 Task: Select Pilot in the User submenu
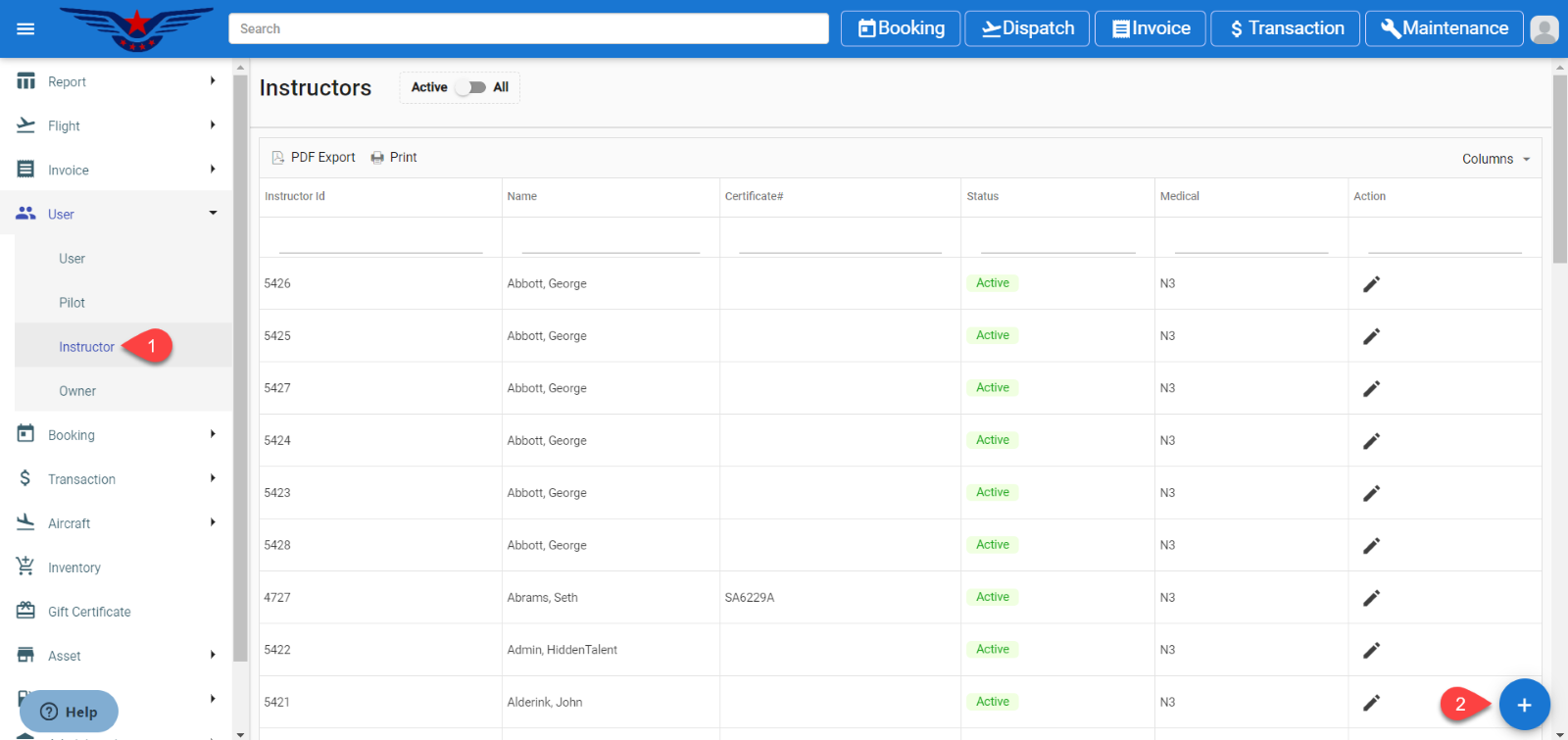point(73,303)
